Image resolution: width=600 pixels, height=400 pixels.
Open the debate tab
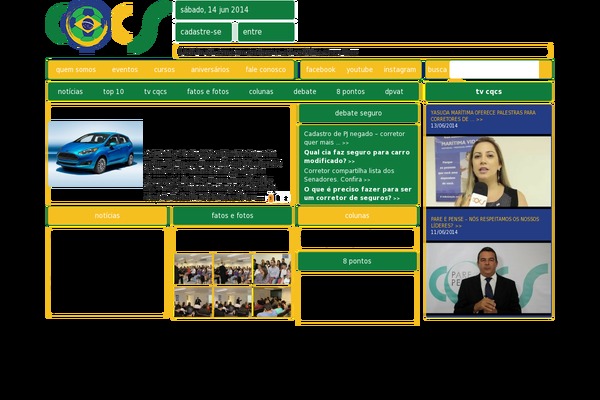pos(305,91)
